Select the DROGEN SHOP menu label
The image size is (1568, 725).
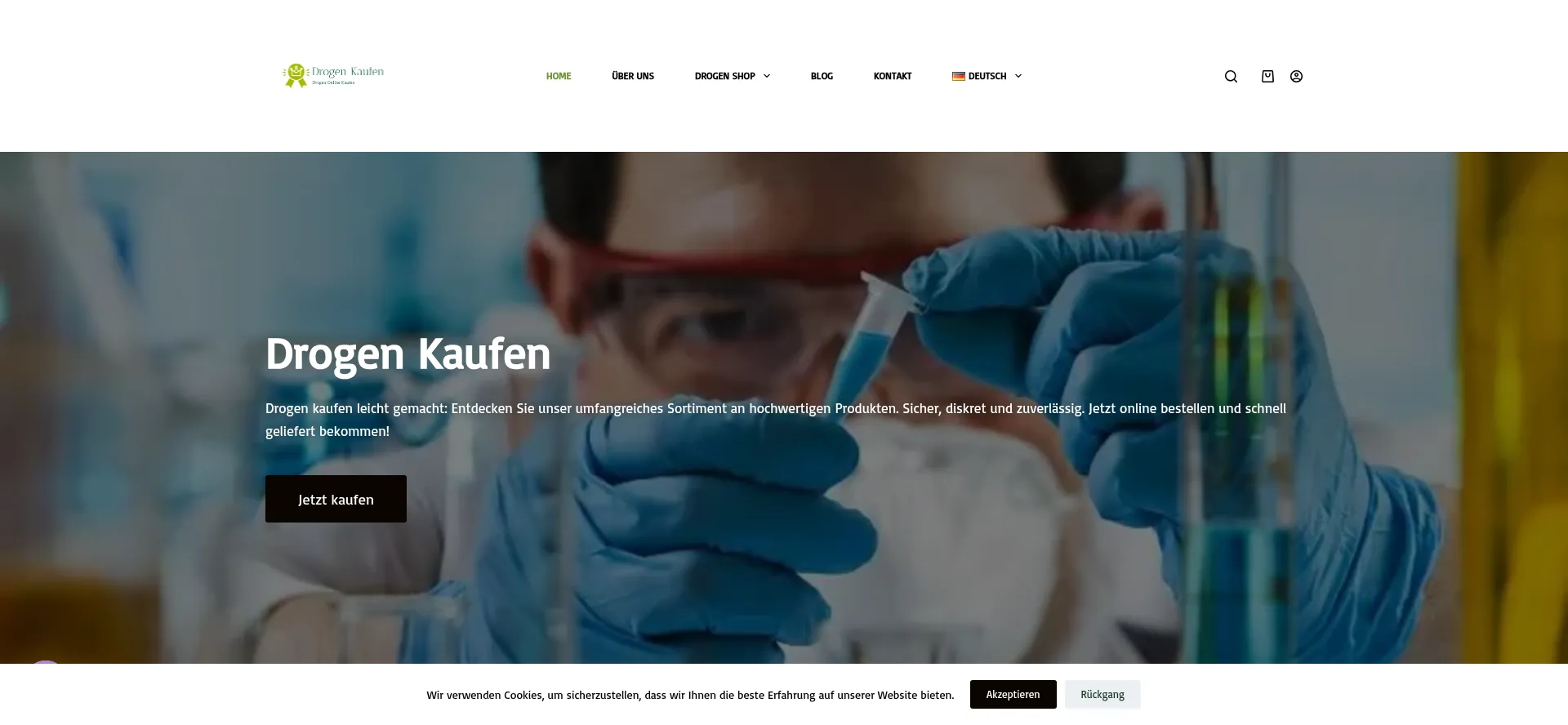(725, 76)
